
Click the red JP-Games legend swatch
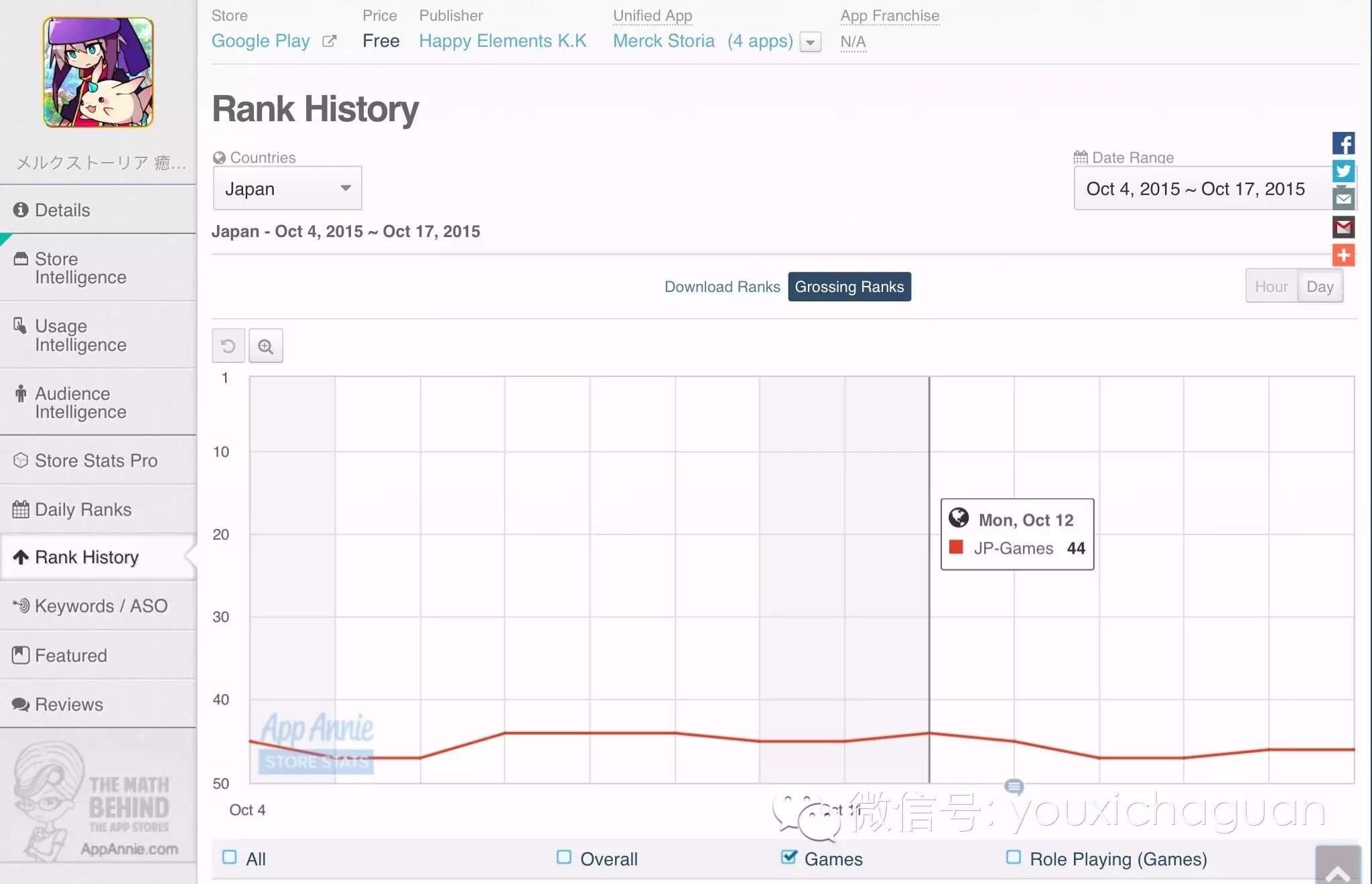[956, 548]
